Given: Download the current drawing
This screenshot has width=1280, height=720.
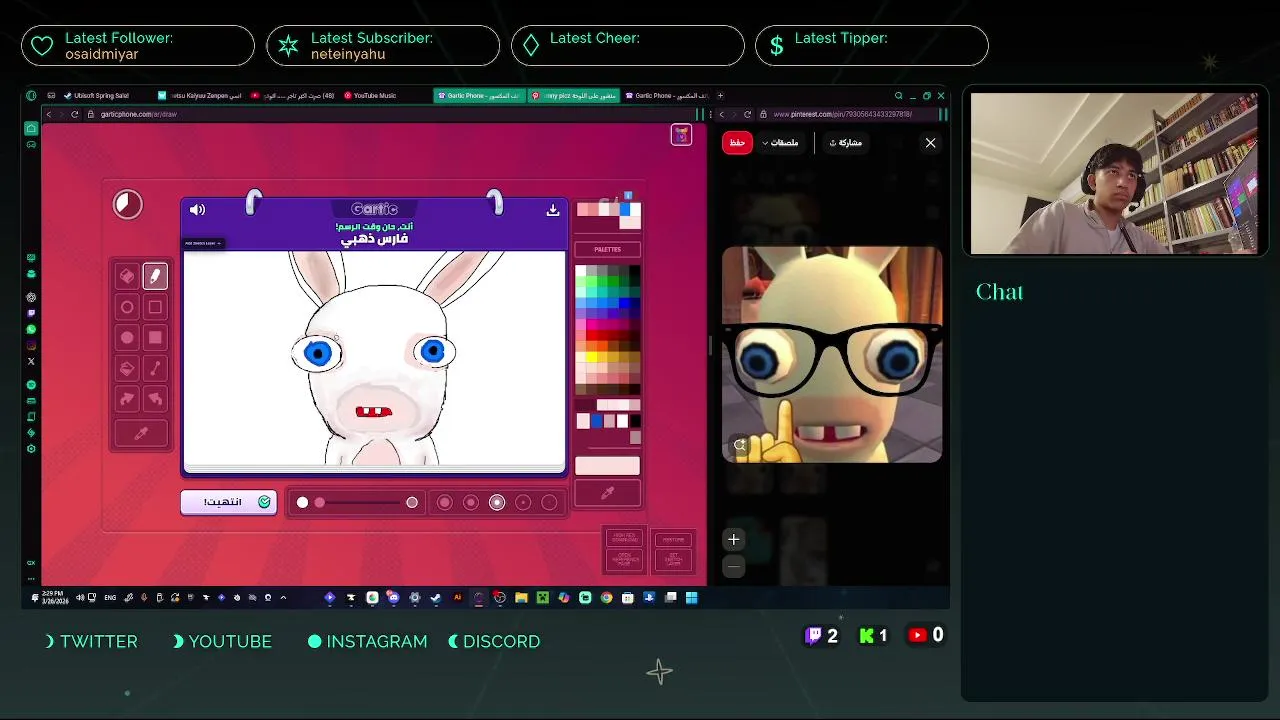Looking at the screenshot, I should [x=552, y=210].
